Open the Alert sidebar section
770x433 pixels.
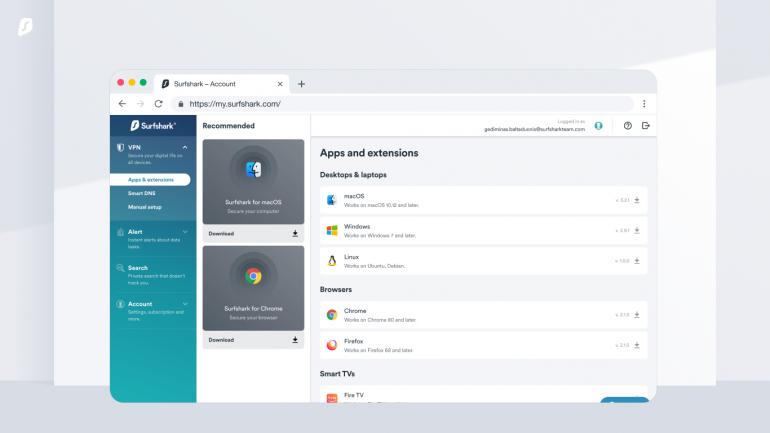coord(153,239)
